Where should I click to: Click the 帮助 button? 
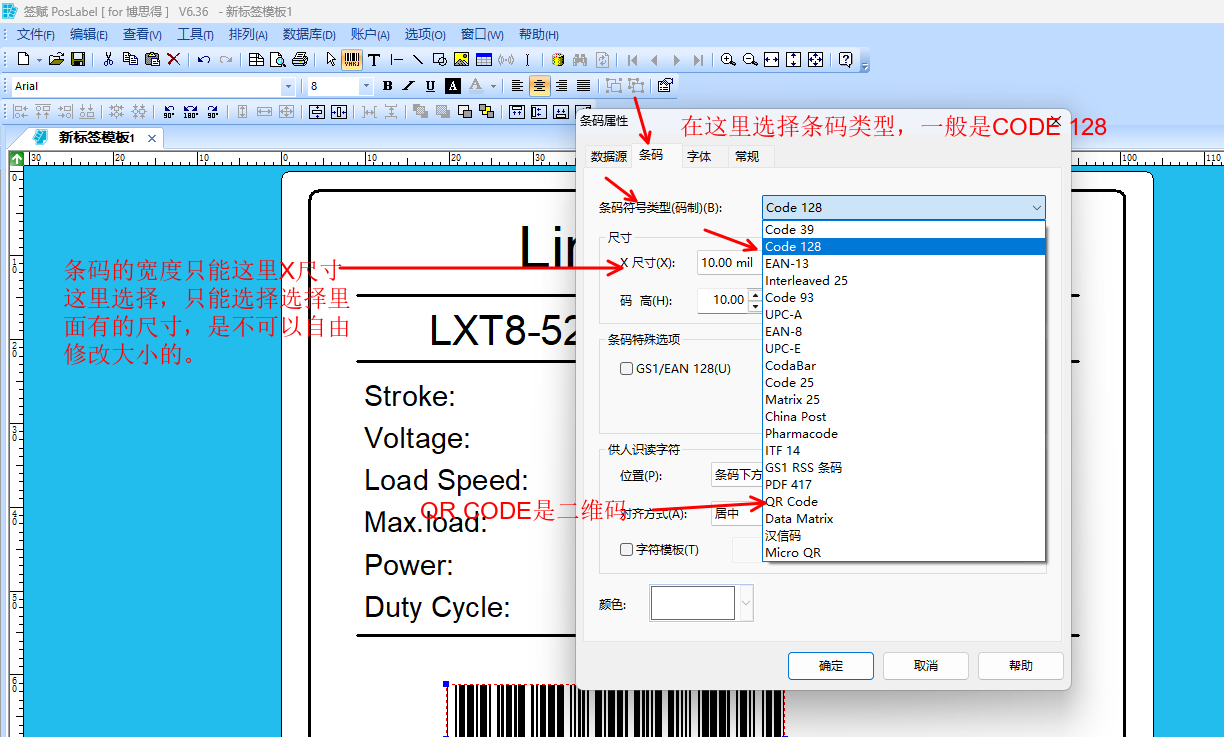point(1021,666)
